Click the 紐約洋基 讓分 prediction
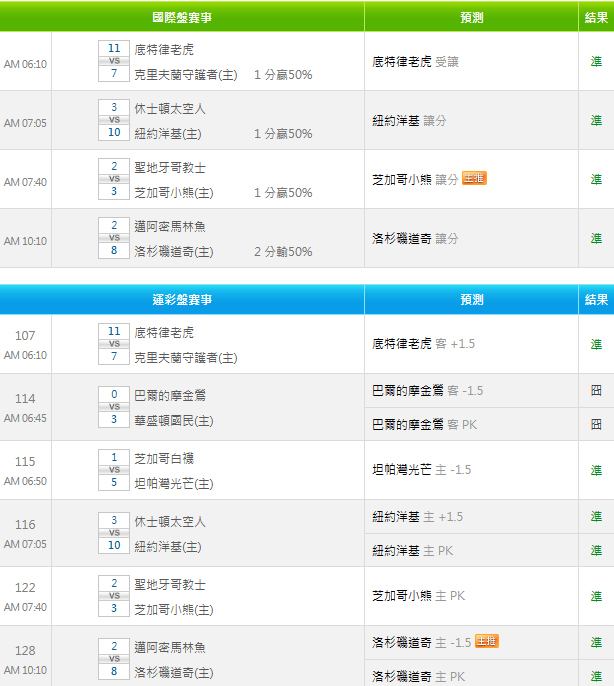Image resolution: width=614 pixels, height=686 pixels. click(409, 121)
